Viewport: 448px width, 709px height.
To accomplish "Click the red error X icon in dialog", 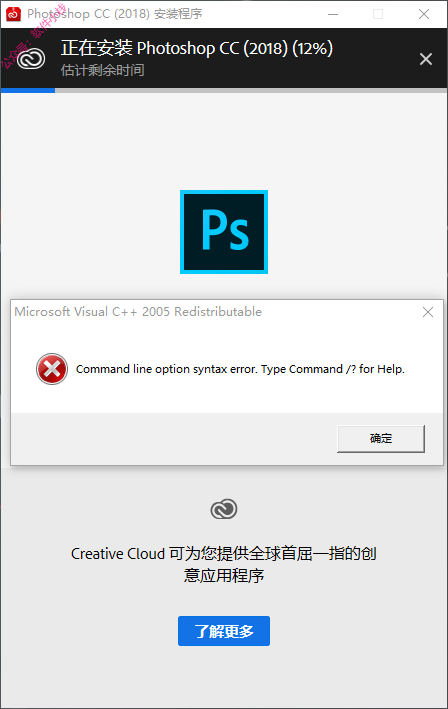I will click(x=52, y=369).
